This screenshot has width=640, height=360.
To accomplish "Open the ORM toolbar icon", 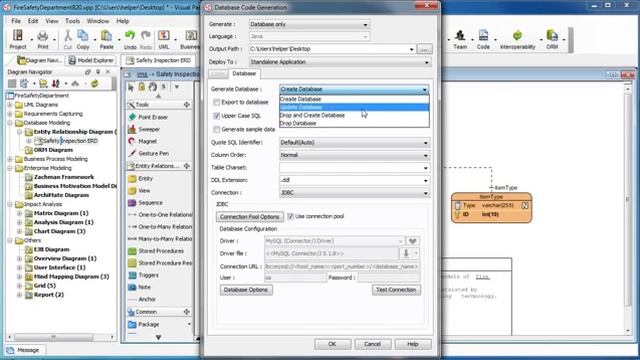I will click(552, 40).
